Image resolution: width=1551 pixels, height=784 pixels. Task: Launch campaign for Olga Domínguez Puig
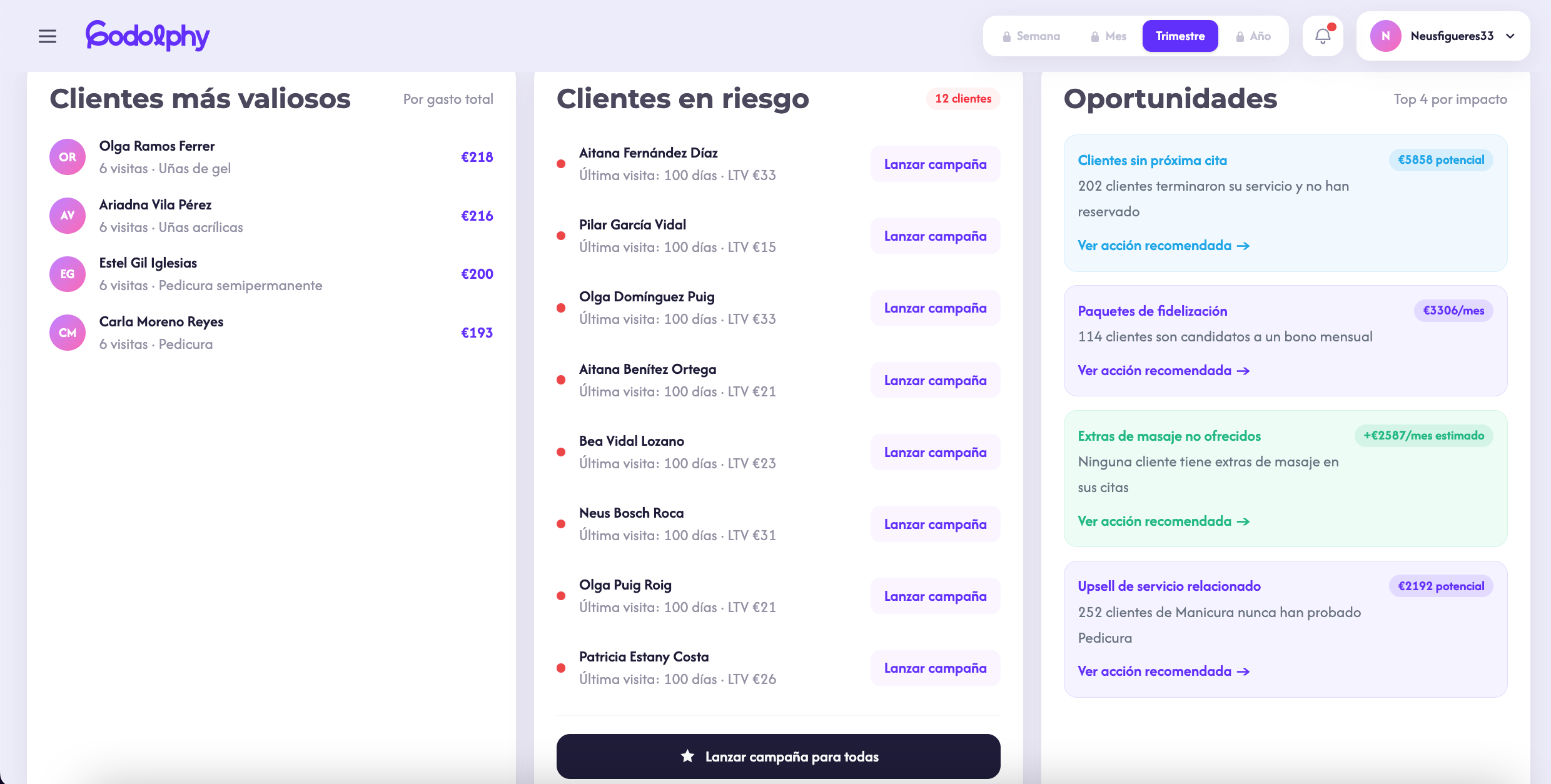[x=936, y=308]
